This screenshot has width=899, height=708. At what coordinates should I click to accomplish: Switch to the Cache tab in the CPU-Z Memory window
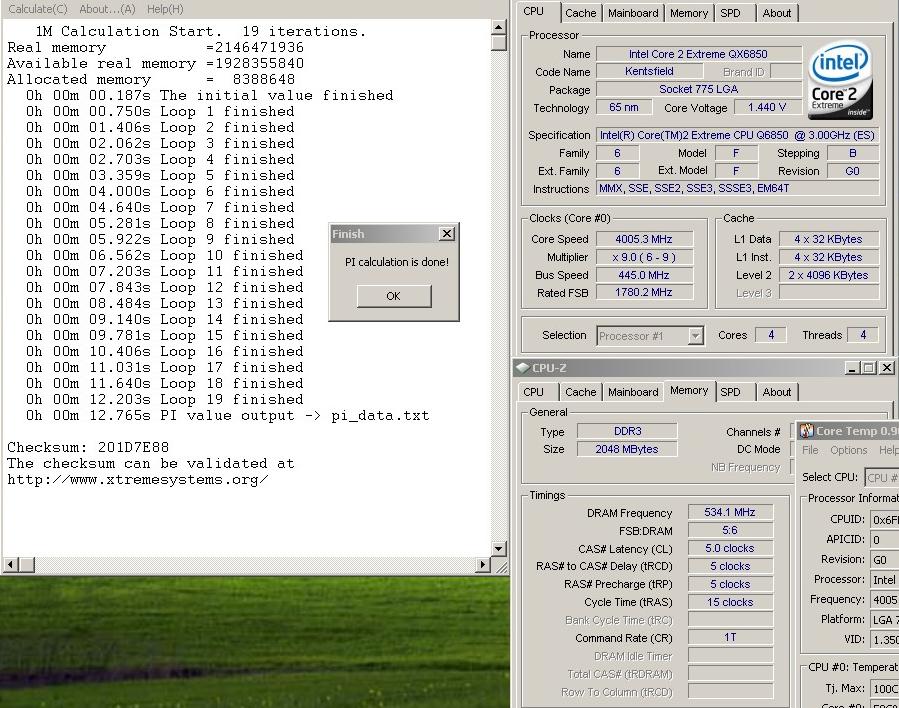581,392
